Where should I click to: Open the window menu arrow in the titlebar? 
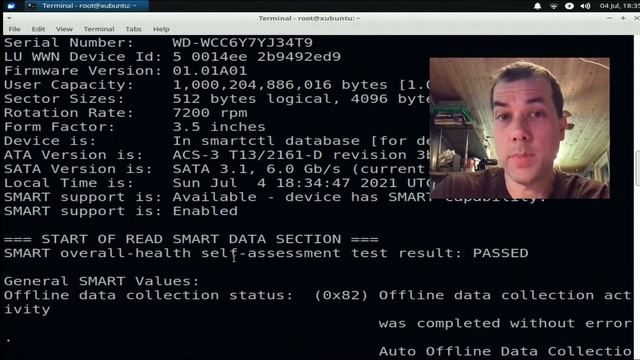(9, 18)
